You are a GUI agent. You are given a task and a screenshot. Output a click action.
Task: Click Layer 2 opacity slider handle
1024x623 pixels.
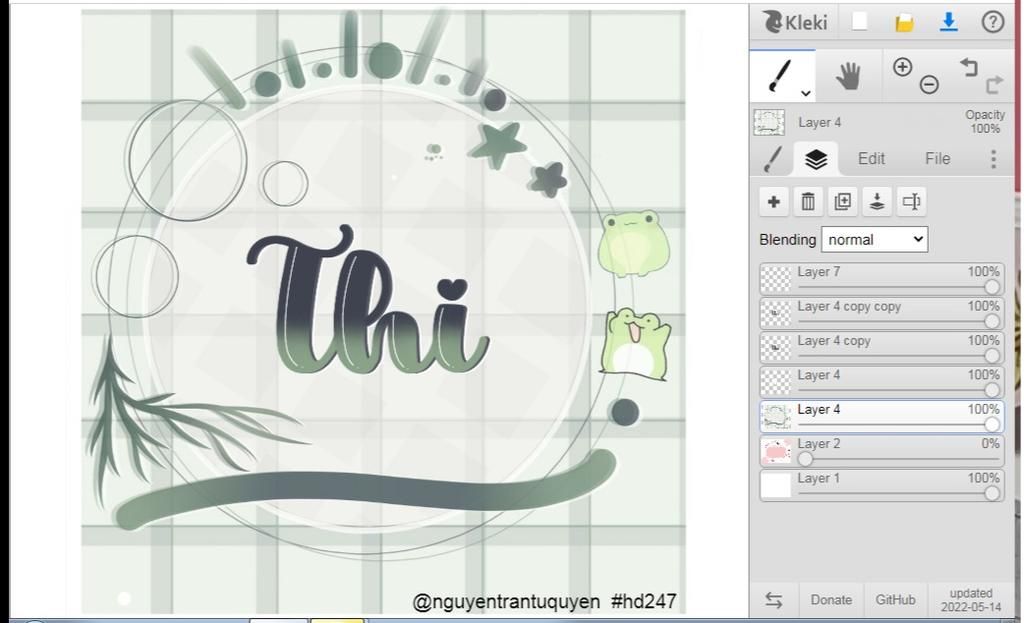pyautogui.click(x=806, y=458)
